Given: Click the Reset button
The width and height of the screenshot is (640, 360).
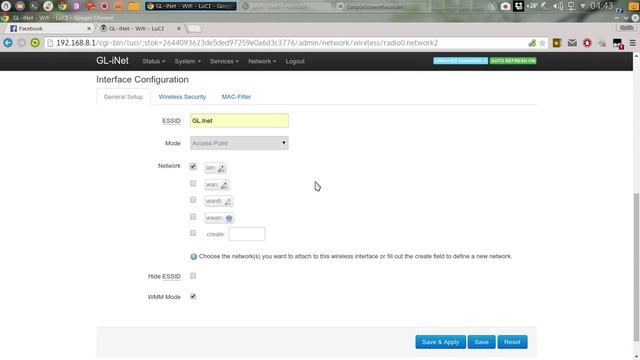Looking at the screenshot, I should (x=512, y=342).
